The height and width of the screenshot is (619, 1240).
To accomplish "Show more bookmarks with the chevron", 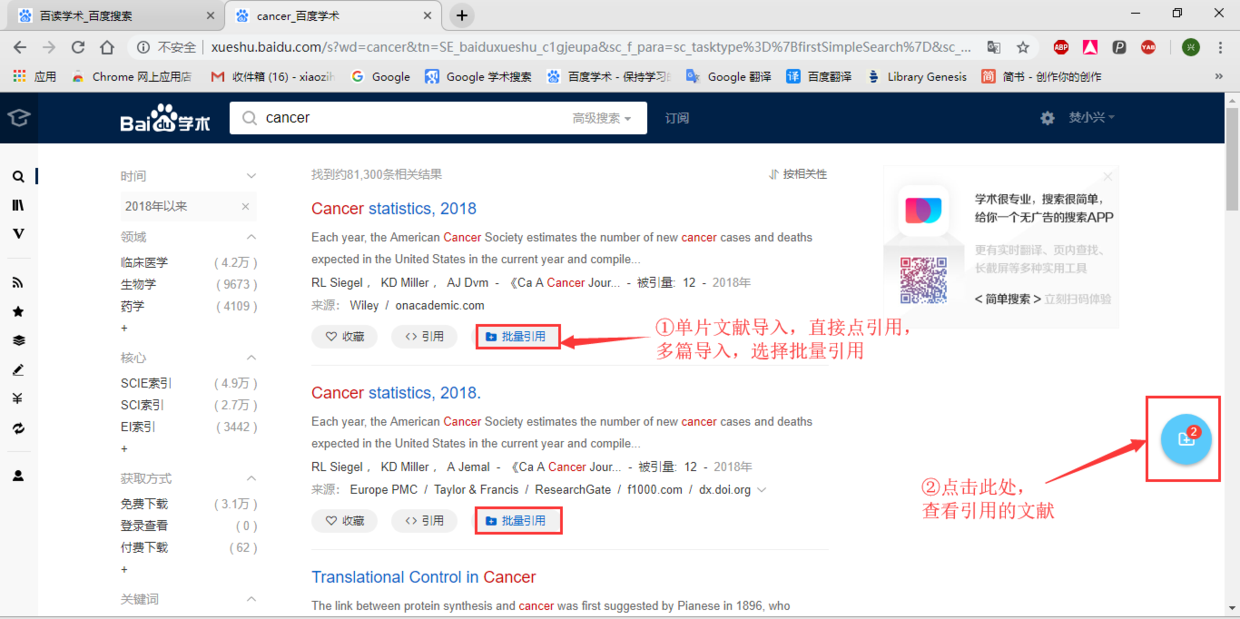I will pyautogui.click(x=1219, y=76).
